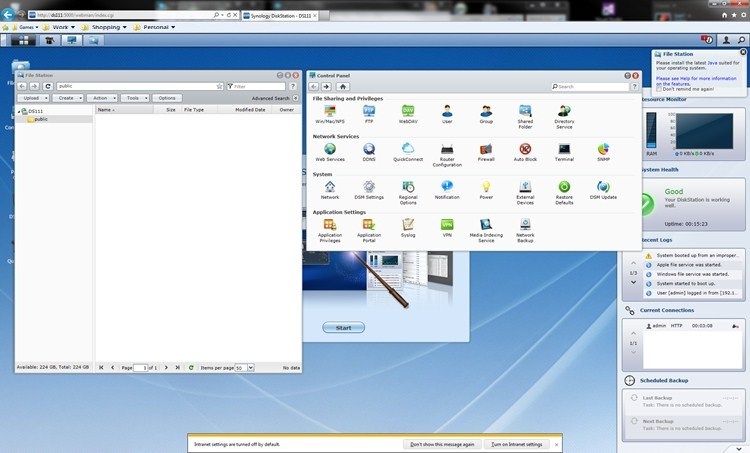Viewport: 750px width, 453px height.
Task: Open Restore Defaults
Action: (x=564, y=192)
